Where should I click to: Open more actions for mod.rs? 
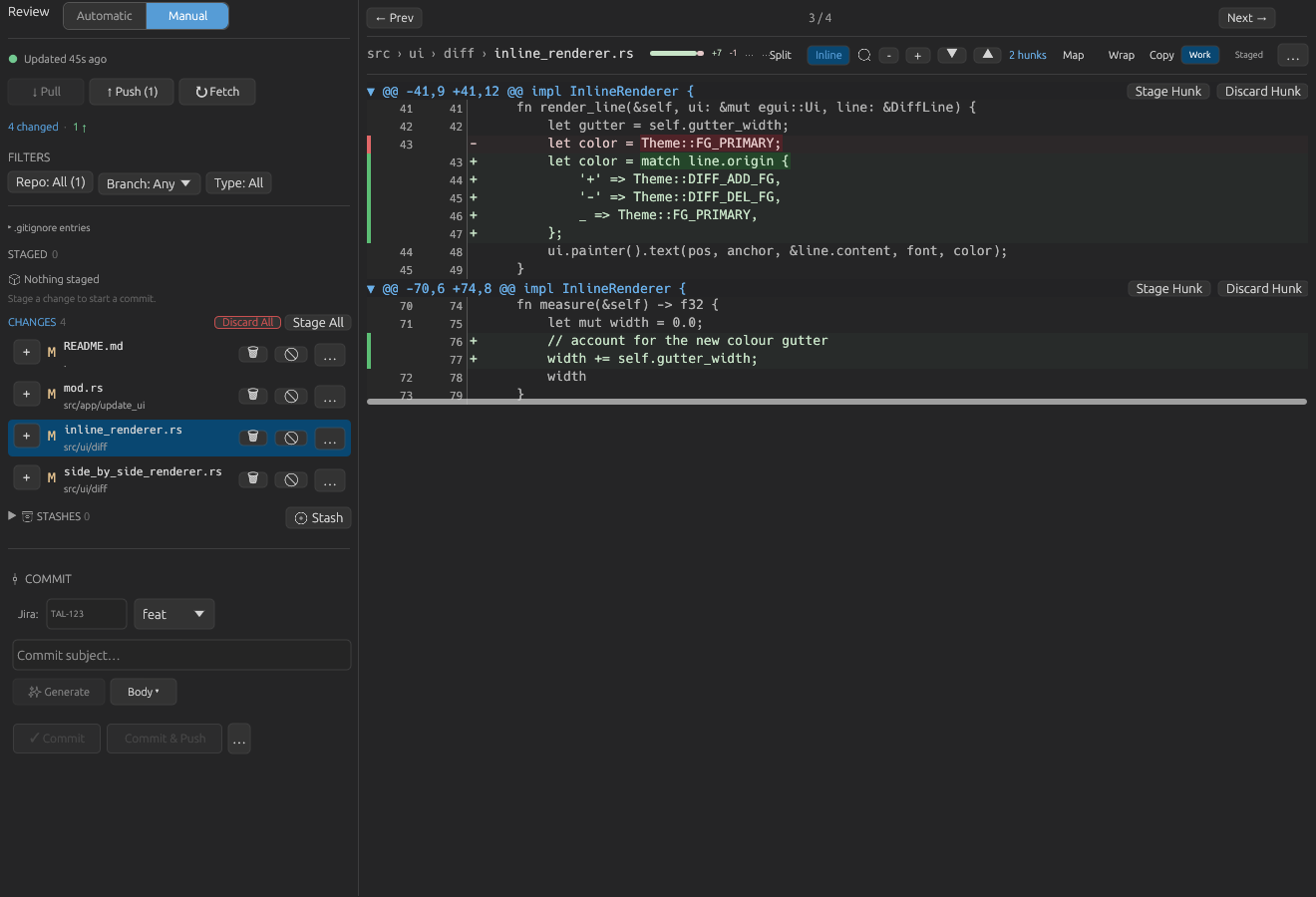coord(330,397)
